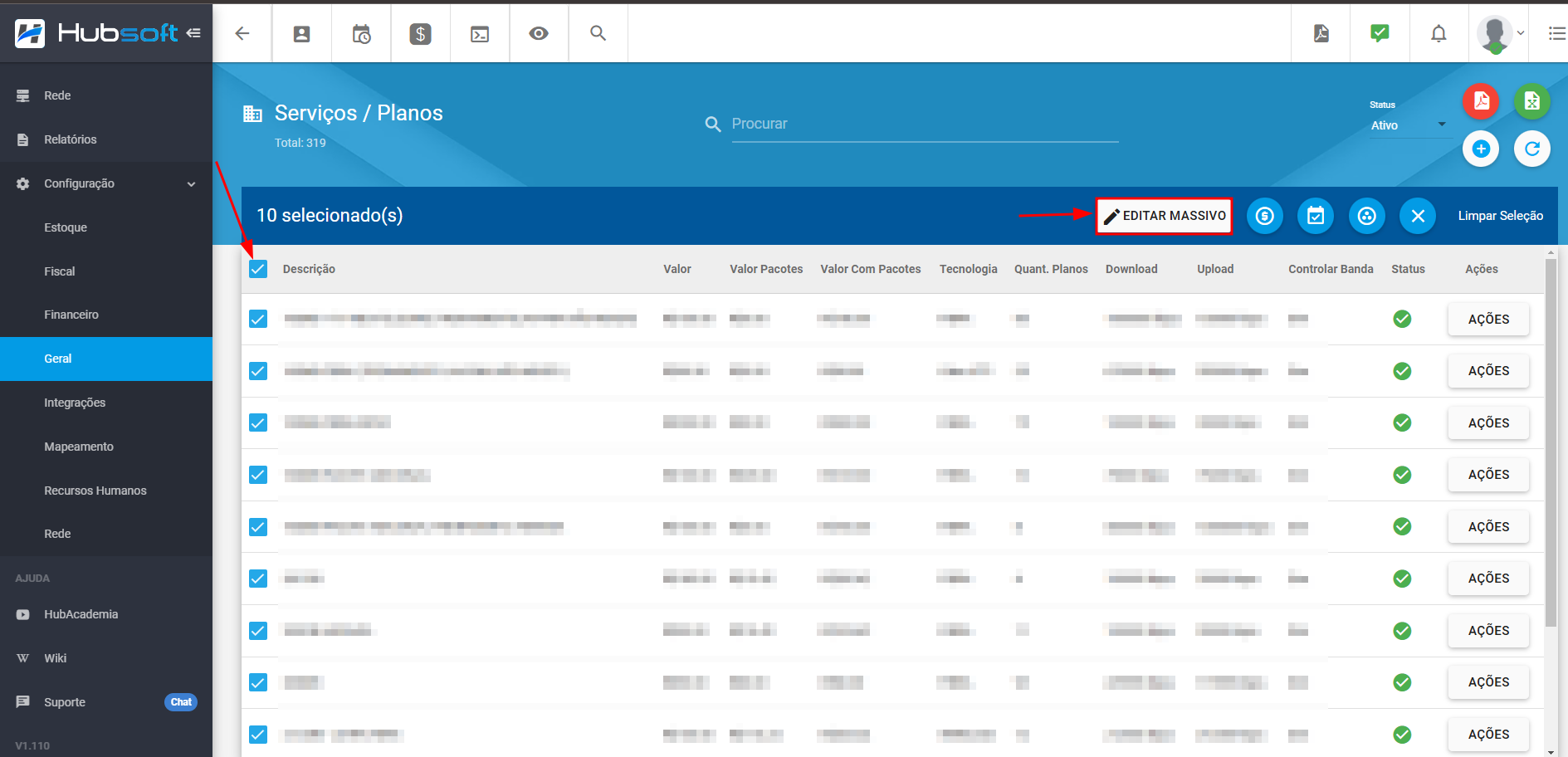
Task: Click into the Procurar search field
Action: (925, 125)
